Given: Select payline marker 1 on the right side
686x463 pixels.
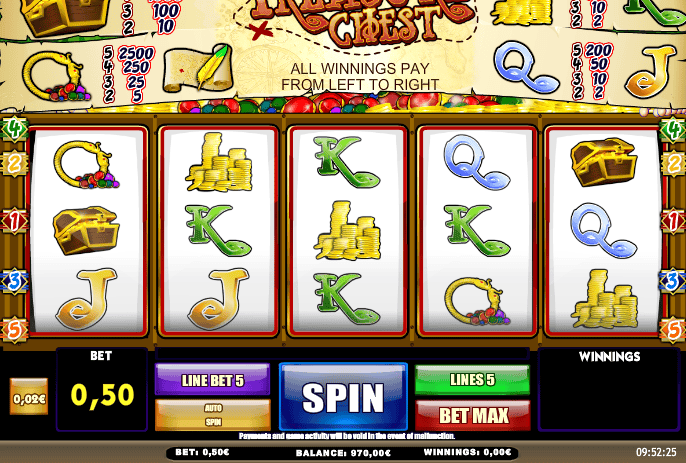Looking at the screenshot, I should (x=673, y=221).
